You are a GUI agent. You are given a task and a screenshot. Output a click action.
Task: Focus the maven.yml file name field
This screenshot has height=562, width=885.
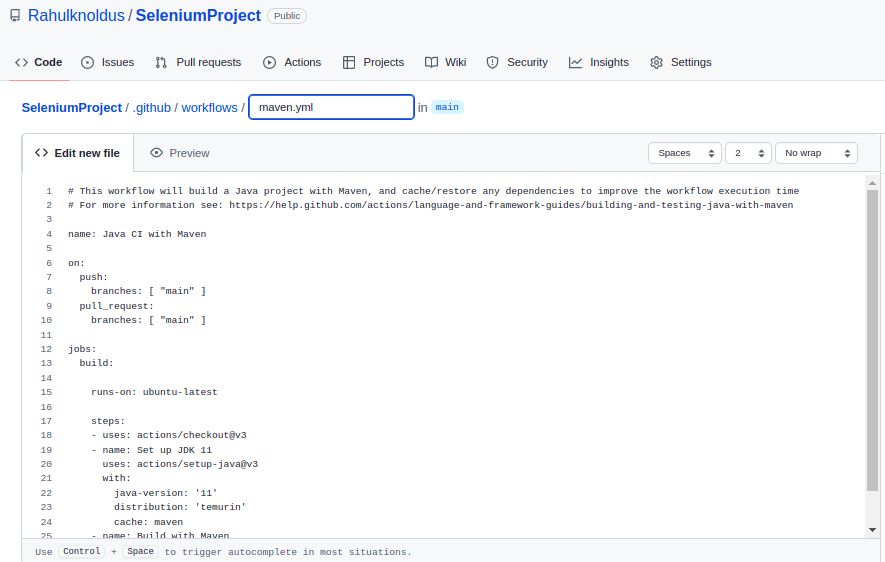click(331, 107)
